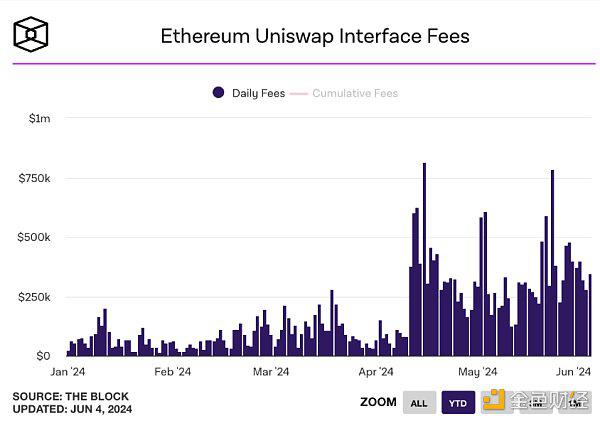Click The Block cube logo
The width and height of the screenshot is (600, 421).
click(x=31, y=34)
